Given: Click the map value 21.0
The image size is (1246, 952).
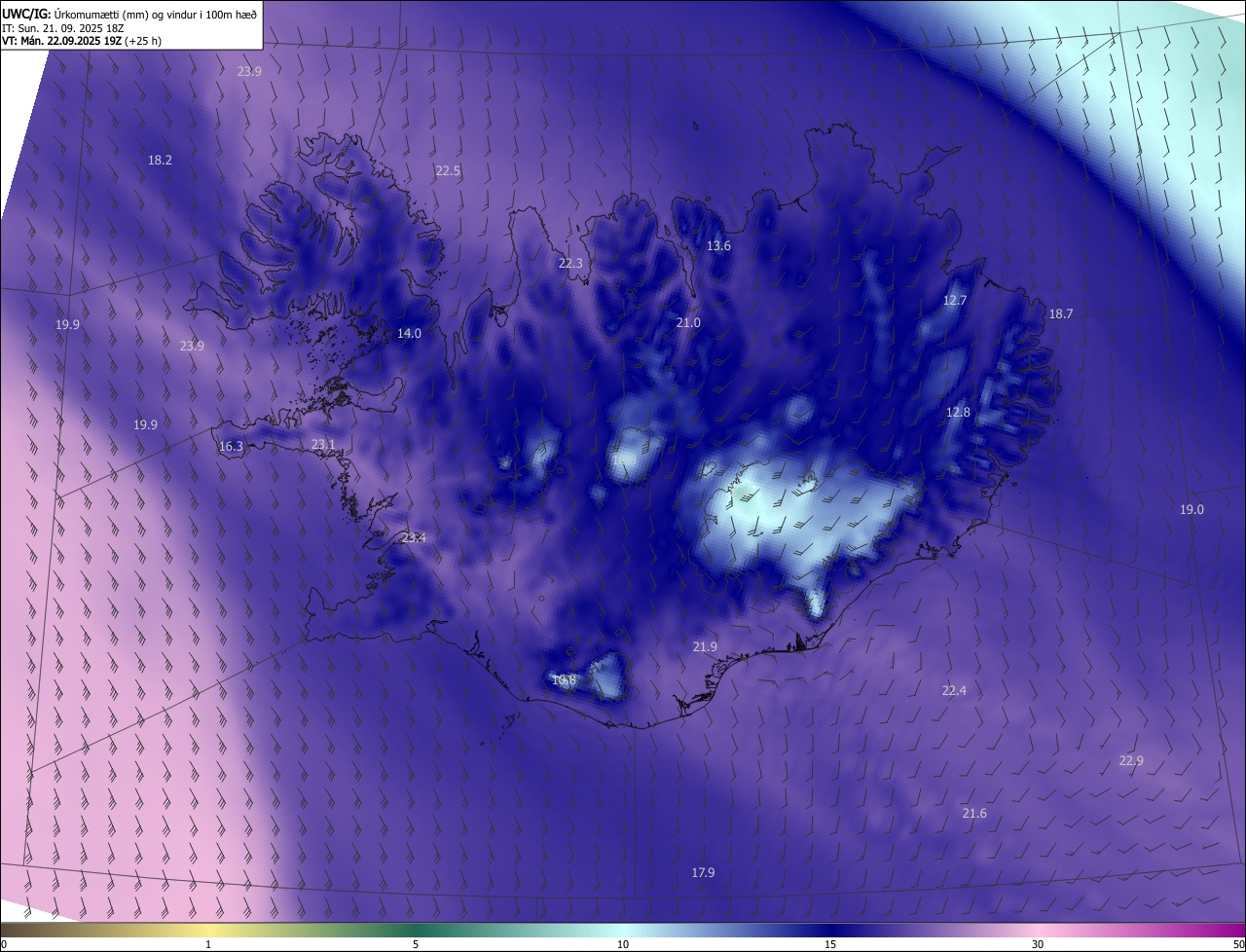Looking at the screenshot, I should (688, 322).
